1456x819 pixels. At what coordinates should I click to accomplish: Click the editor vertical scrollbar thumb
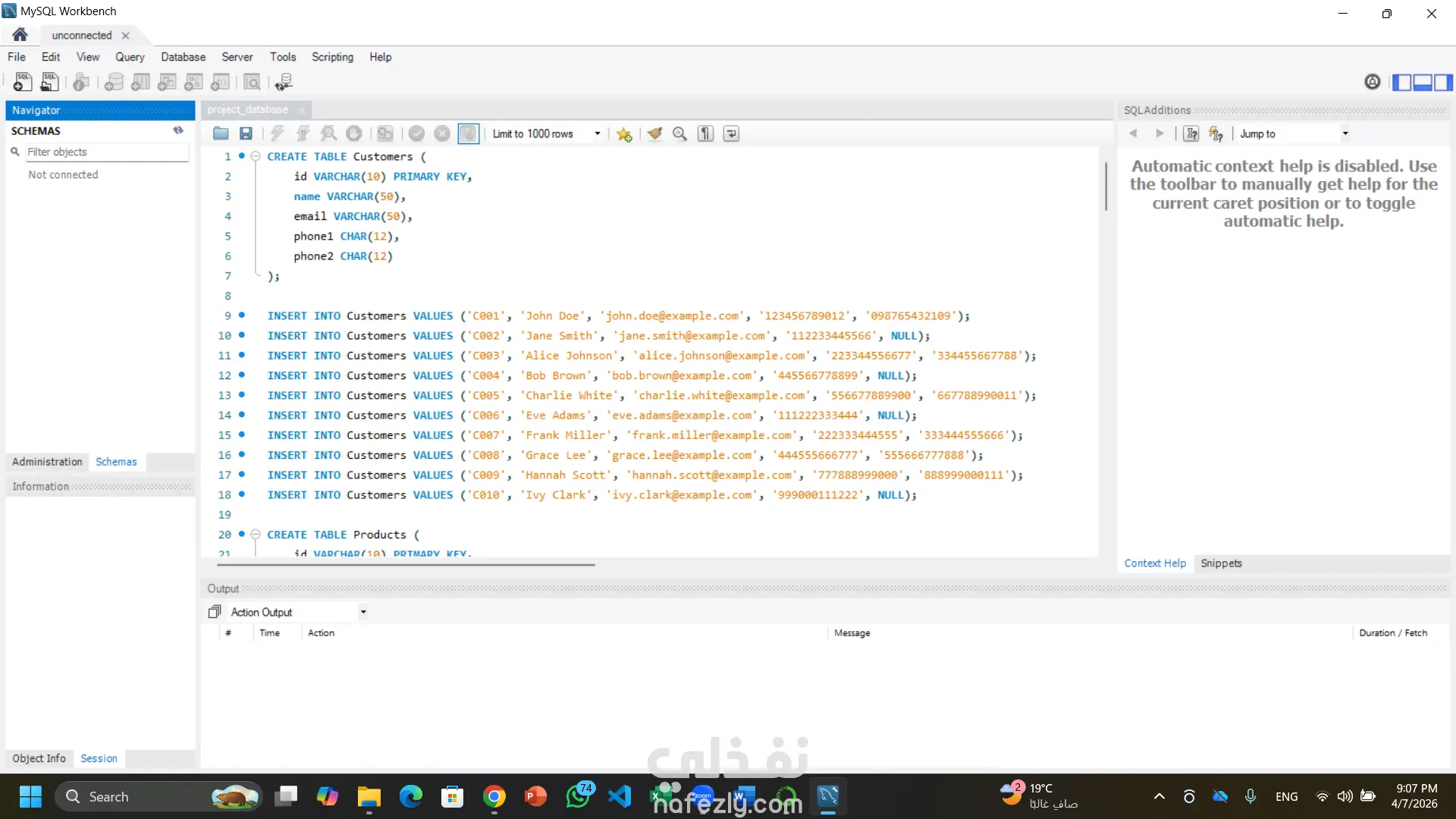[x=1106, y=186]
